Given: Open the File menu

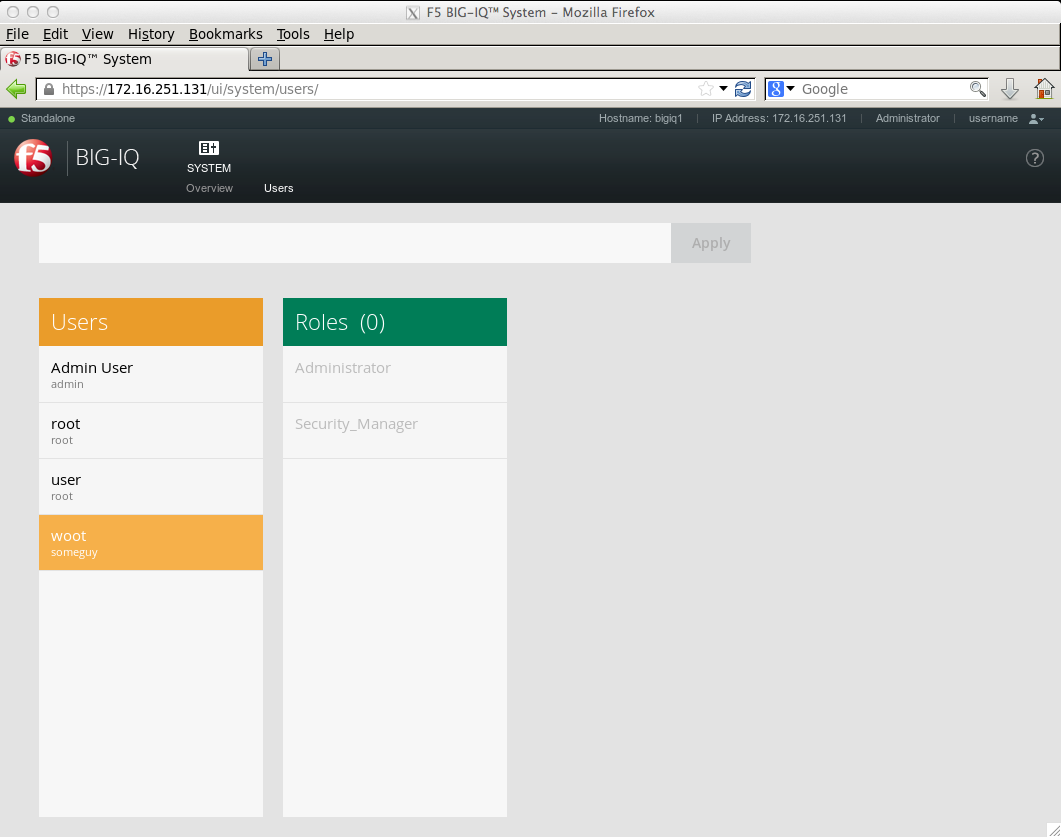Looking at the screenshot, I should 17,34.
